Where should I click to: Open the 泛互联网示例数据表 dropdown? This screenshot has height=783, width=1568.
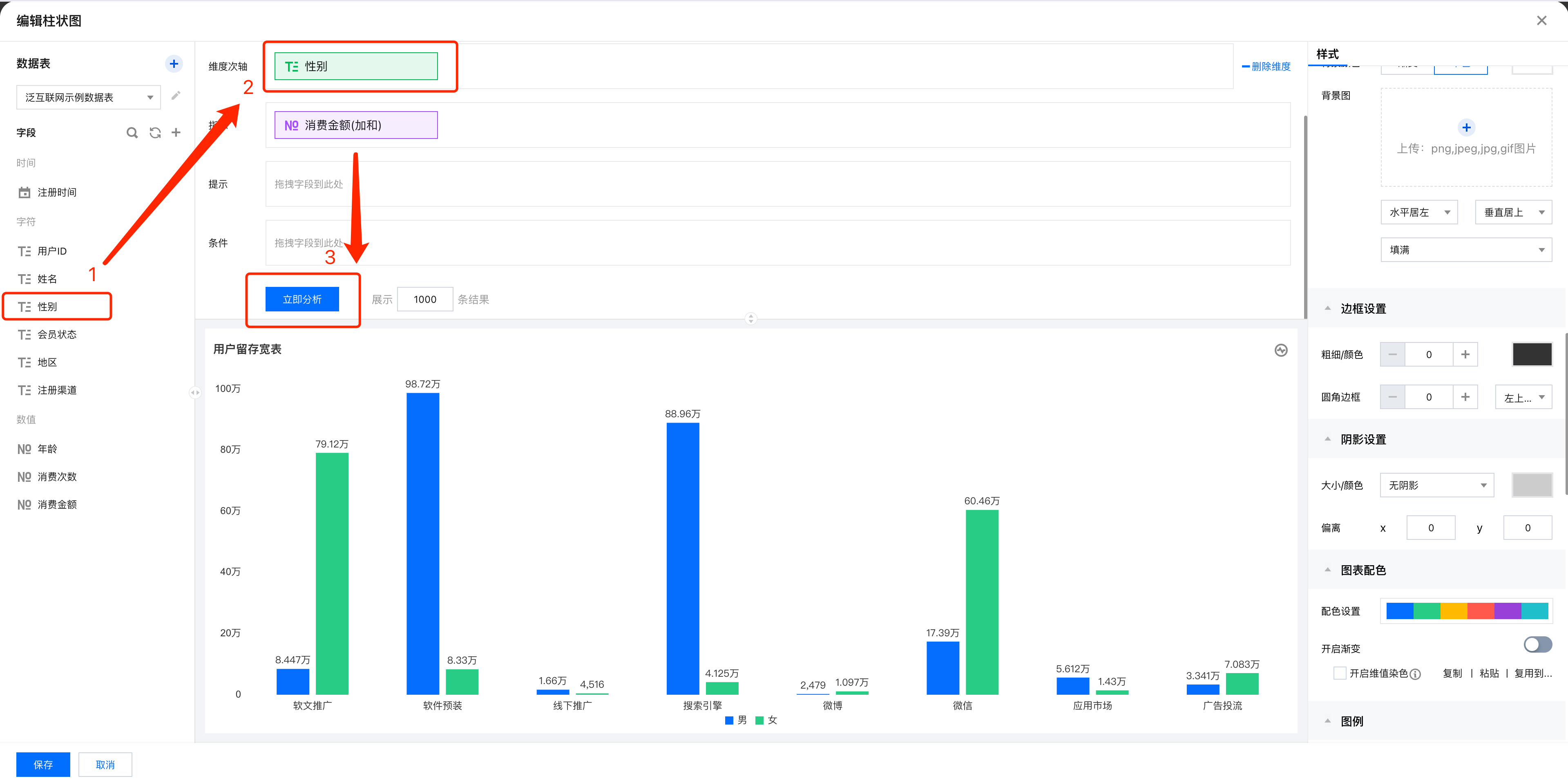(x=88, y=97)
